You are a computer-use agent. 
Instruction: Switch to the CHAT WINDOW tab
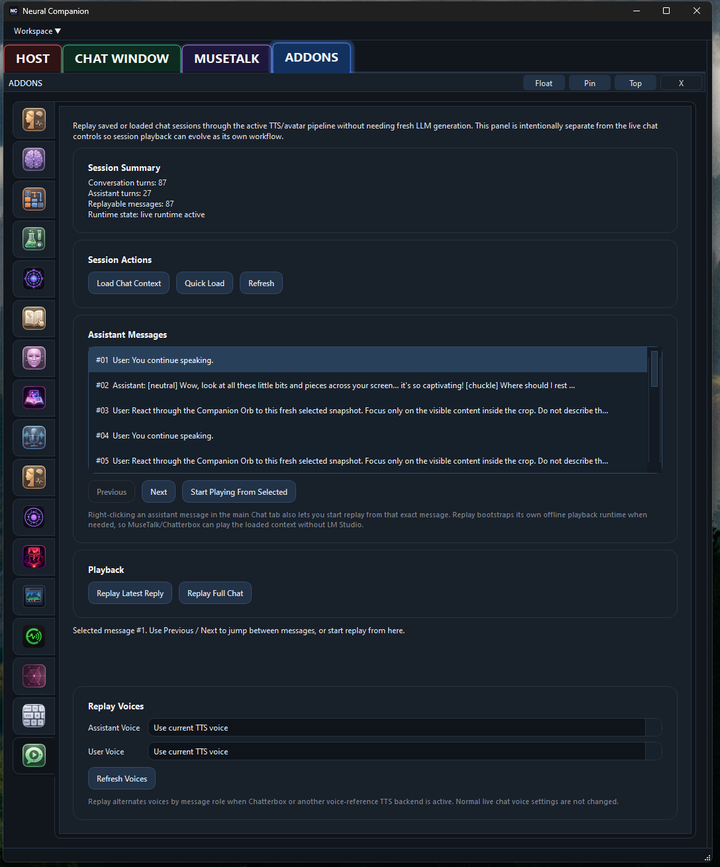122,59
